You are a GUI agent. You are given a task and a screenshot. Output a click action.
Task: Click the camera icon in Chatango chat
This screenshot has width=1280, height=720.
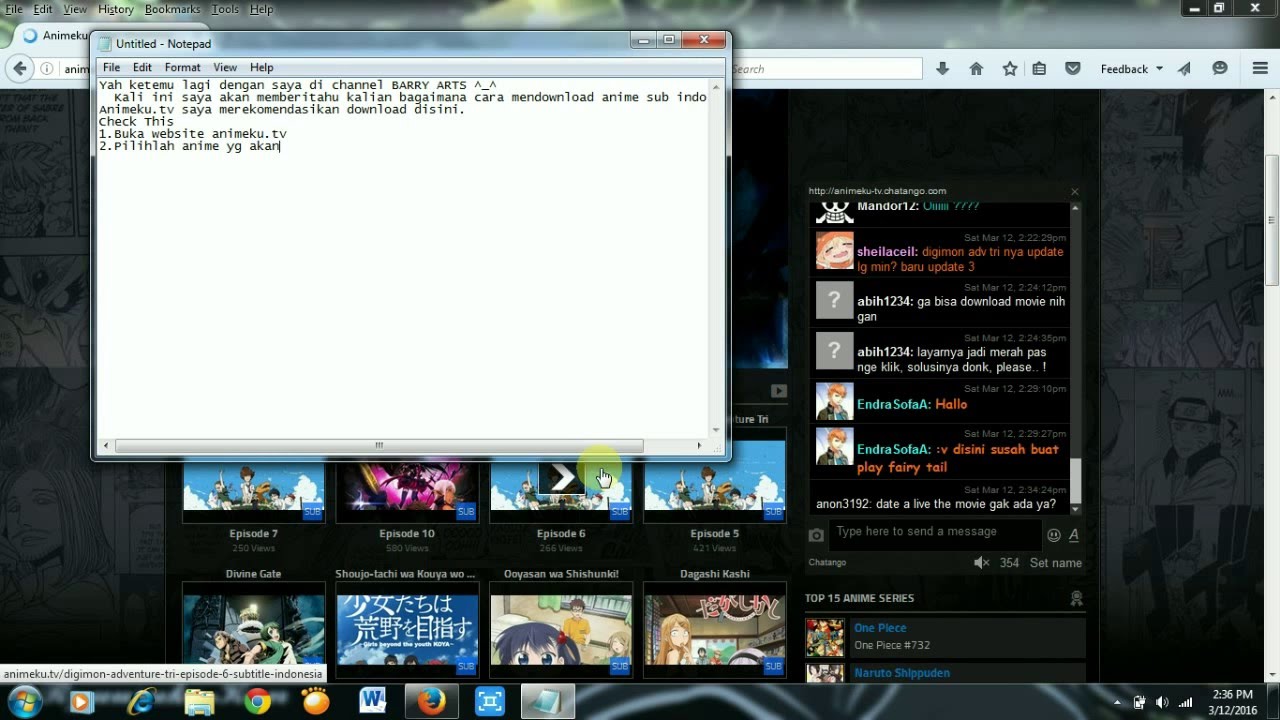click(x=816, y=535)
